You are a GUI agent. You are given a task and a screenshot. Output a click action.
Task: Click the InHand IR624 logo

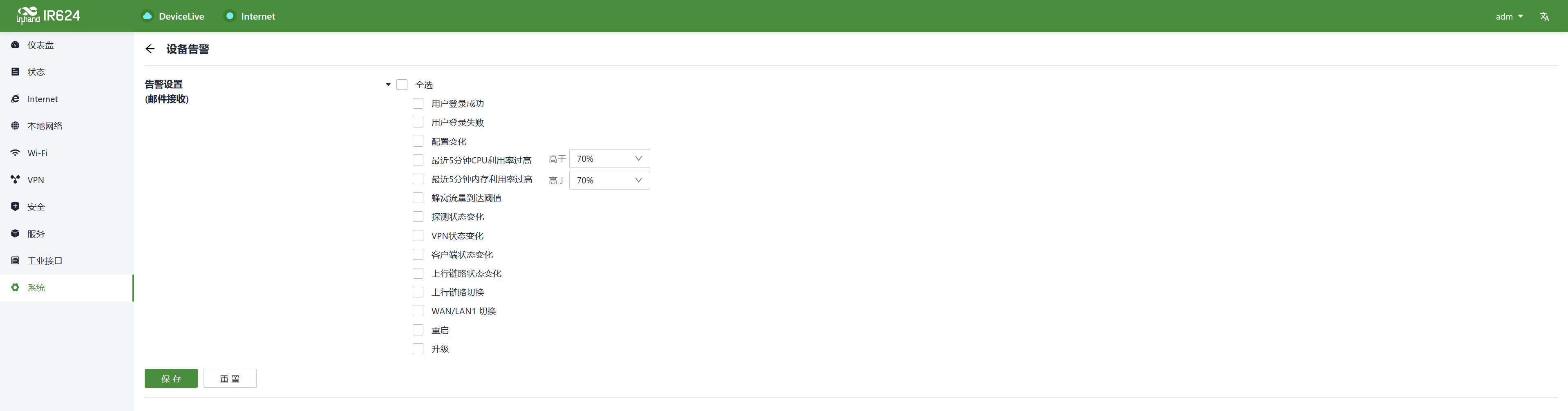(48, 16)
